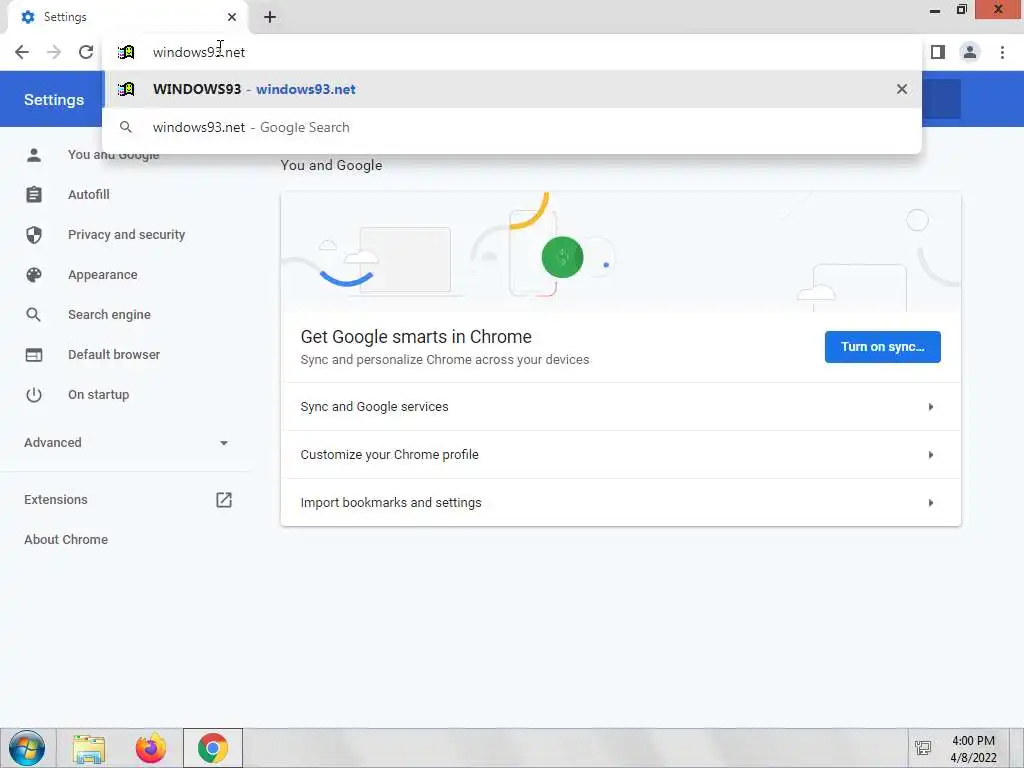
Task: Click the You and Google person icon
Action: (x=34, y=155)
